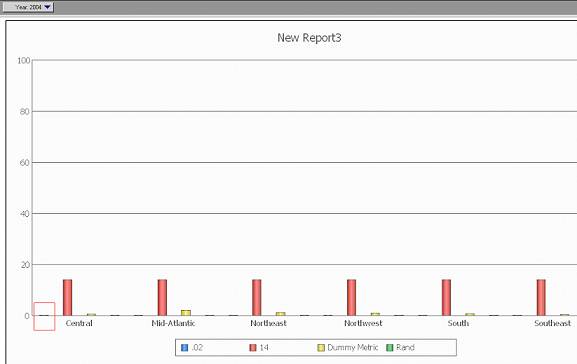Screen dimensions: 577x364
Task: Click the 'Northwest' category axis label
Action: point(363,323)
